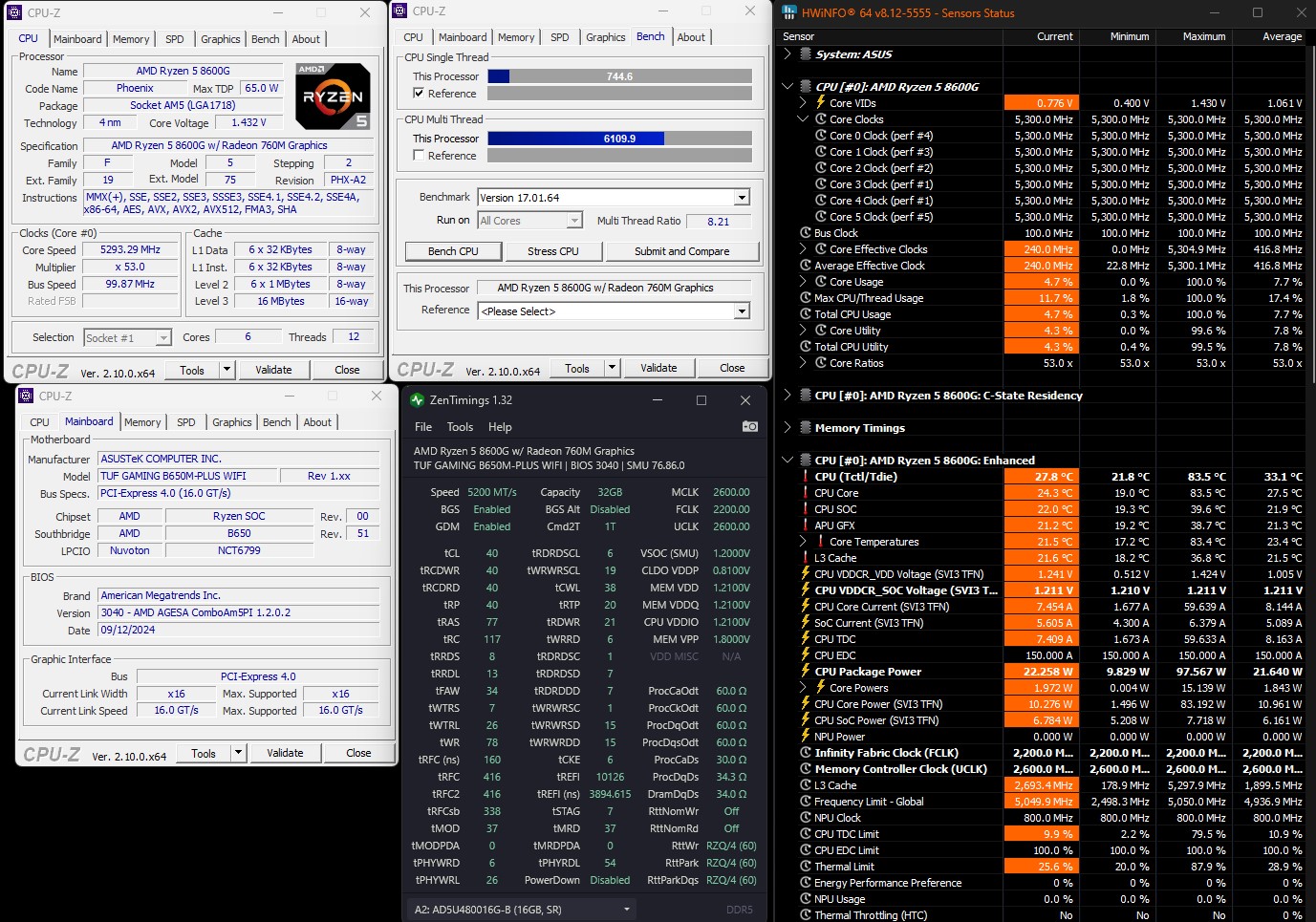Click the icon beside Thermal Throttling (HTC)
Image resolution: width=1316 pixels, height=922 pixels.
click(x=806, y=915)
